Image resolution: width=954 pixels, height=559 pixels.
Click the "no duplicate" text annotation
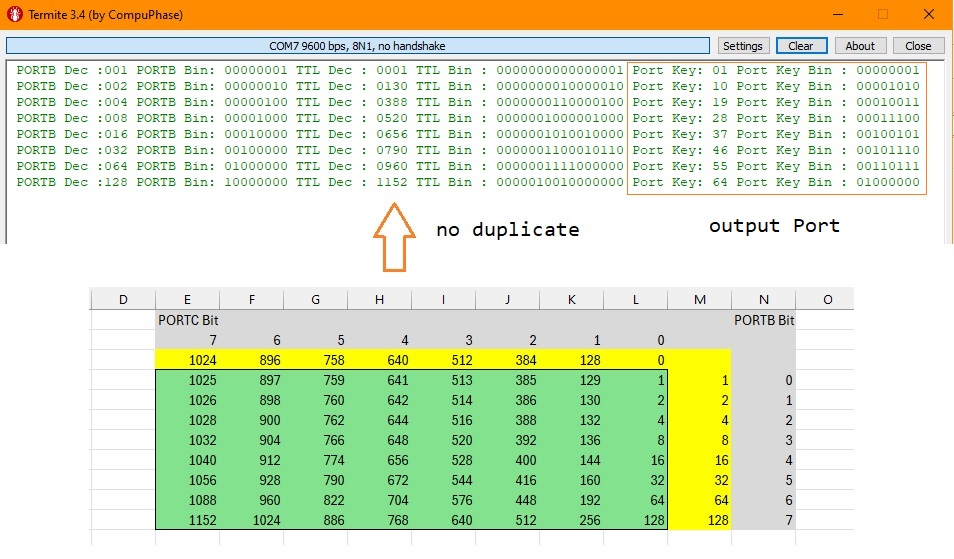(x=507, y=230)
